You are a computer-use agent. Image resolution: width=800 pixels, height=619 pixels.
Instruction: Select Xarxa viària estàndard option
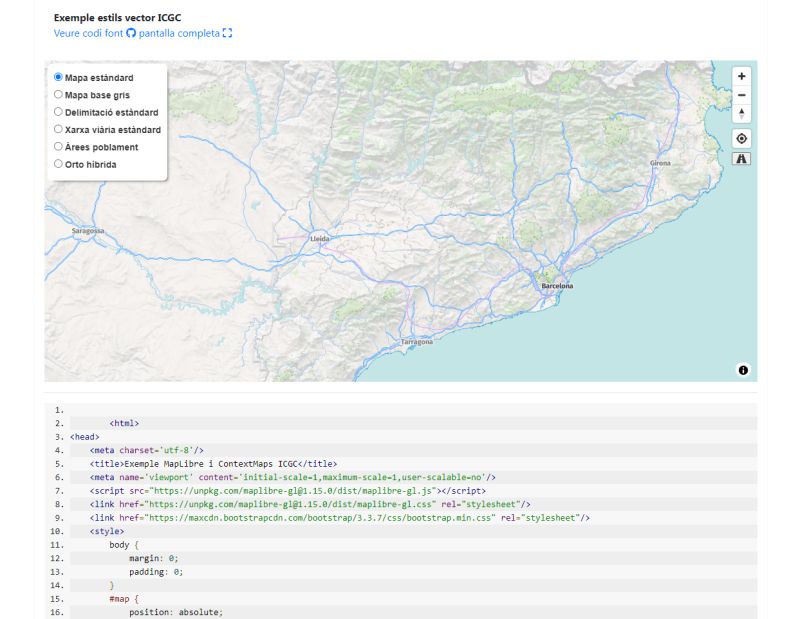point(57,129)
